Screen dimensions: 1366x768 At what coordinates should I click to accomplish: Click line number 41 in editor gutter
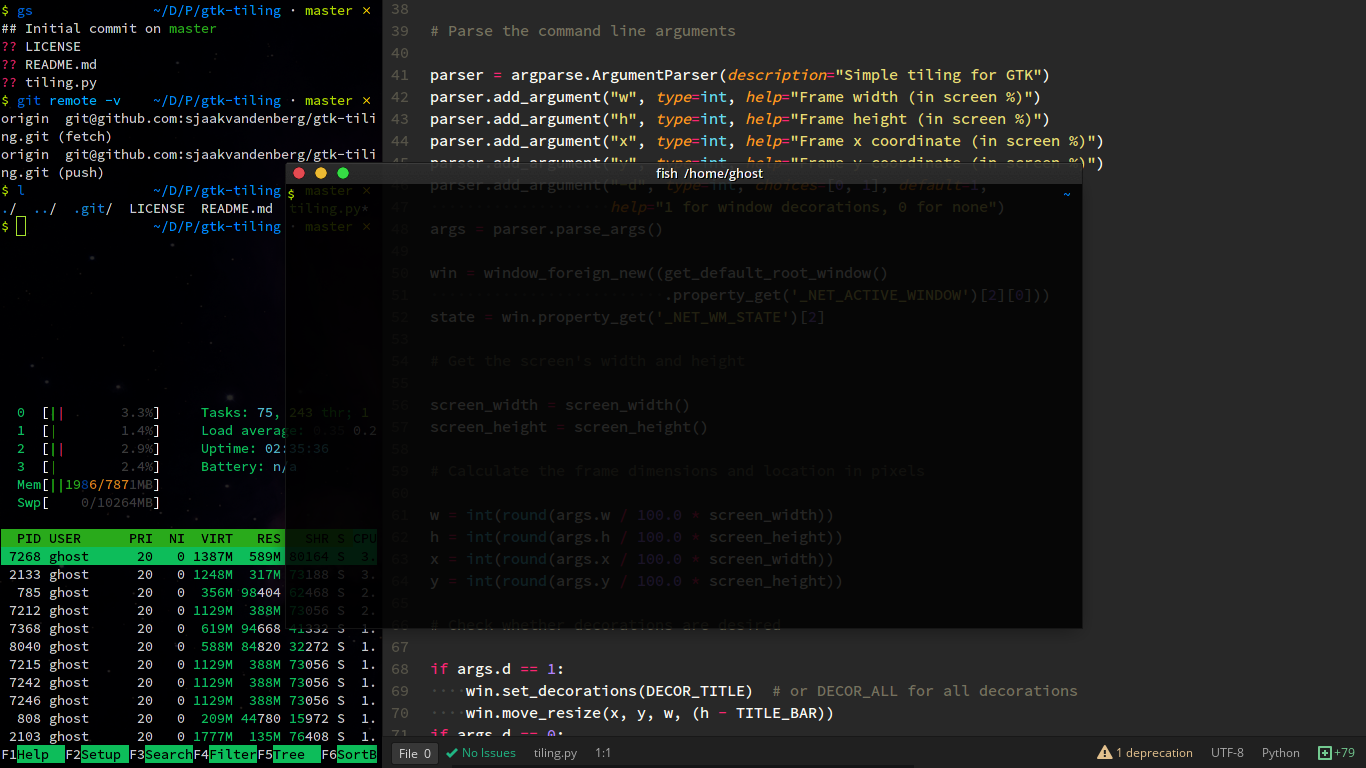click(x=400, y=75)
